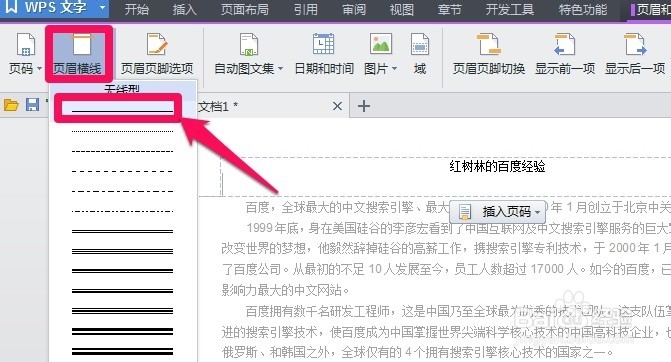Select the fine dotted line style
Screen dimensions: 671x362
tap(122, 131)
